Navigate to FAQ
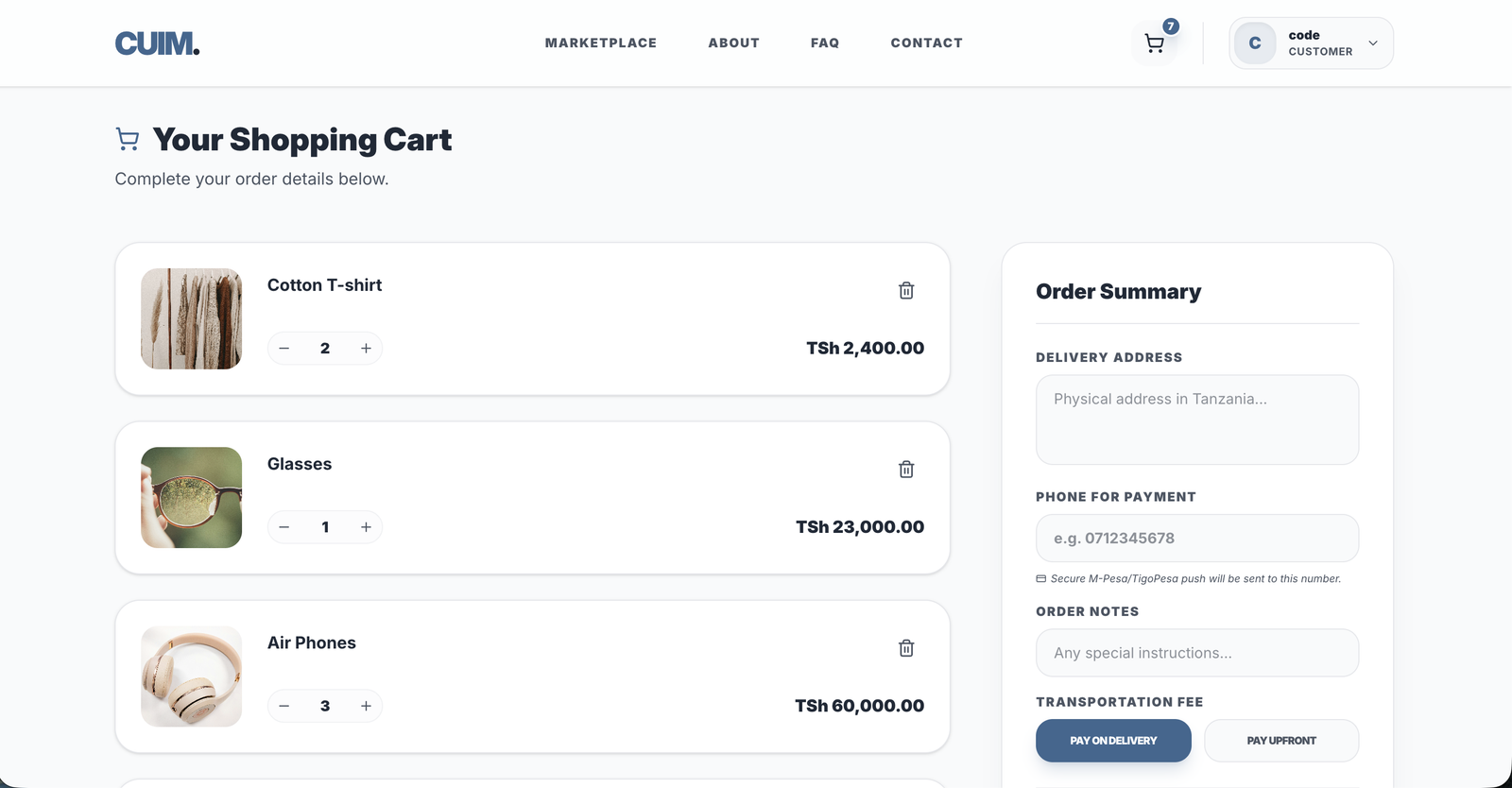1512x788 pixels. pos(825,43)
